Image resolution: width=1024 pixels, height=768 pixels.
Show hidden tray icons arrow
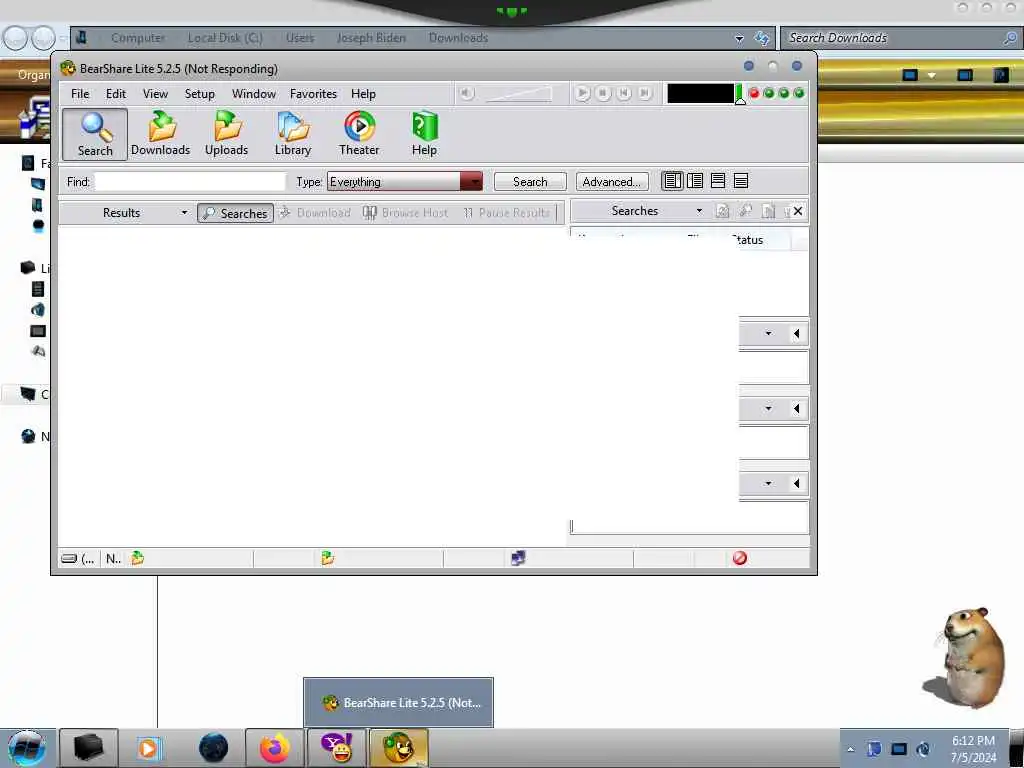pyautogui.click(x=850, y=750)
